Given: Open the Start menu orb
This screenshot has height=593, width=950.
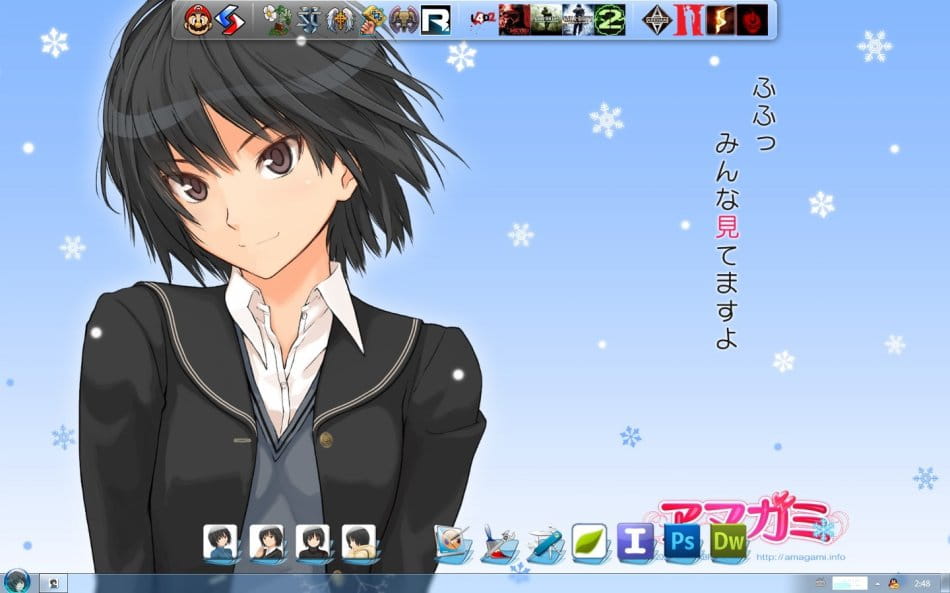Looking at the screenshot, I should (16, 582).
